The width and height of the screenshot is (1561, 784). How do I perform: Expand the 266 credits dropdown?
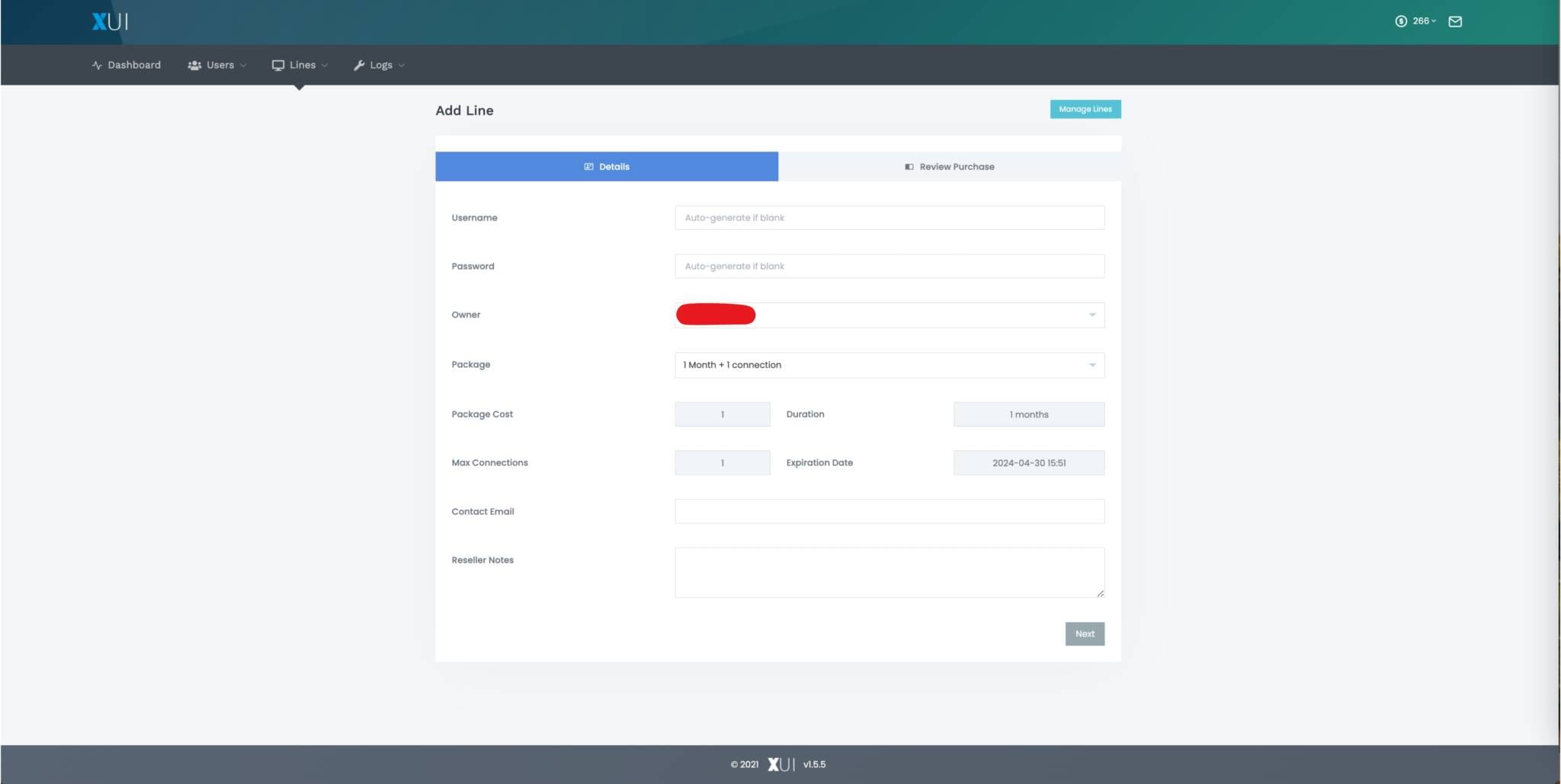1423,21
